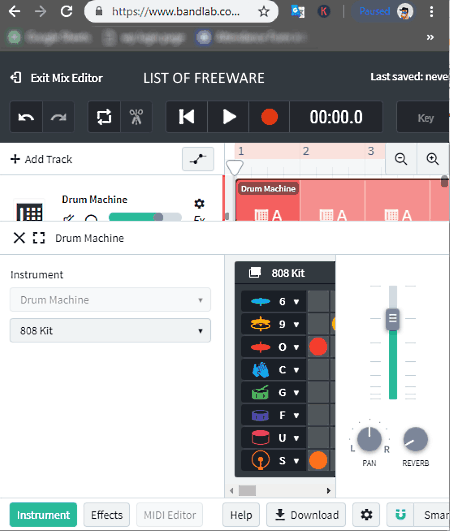Click the Drum Machine track grid icon
Screen dimensions: 450x531
(x=29, y=212)
